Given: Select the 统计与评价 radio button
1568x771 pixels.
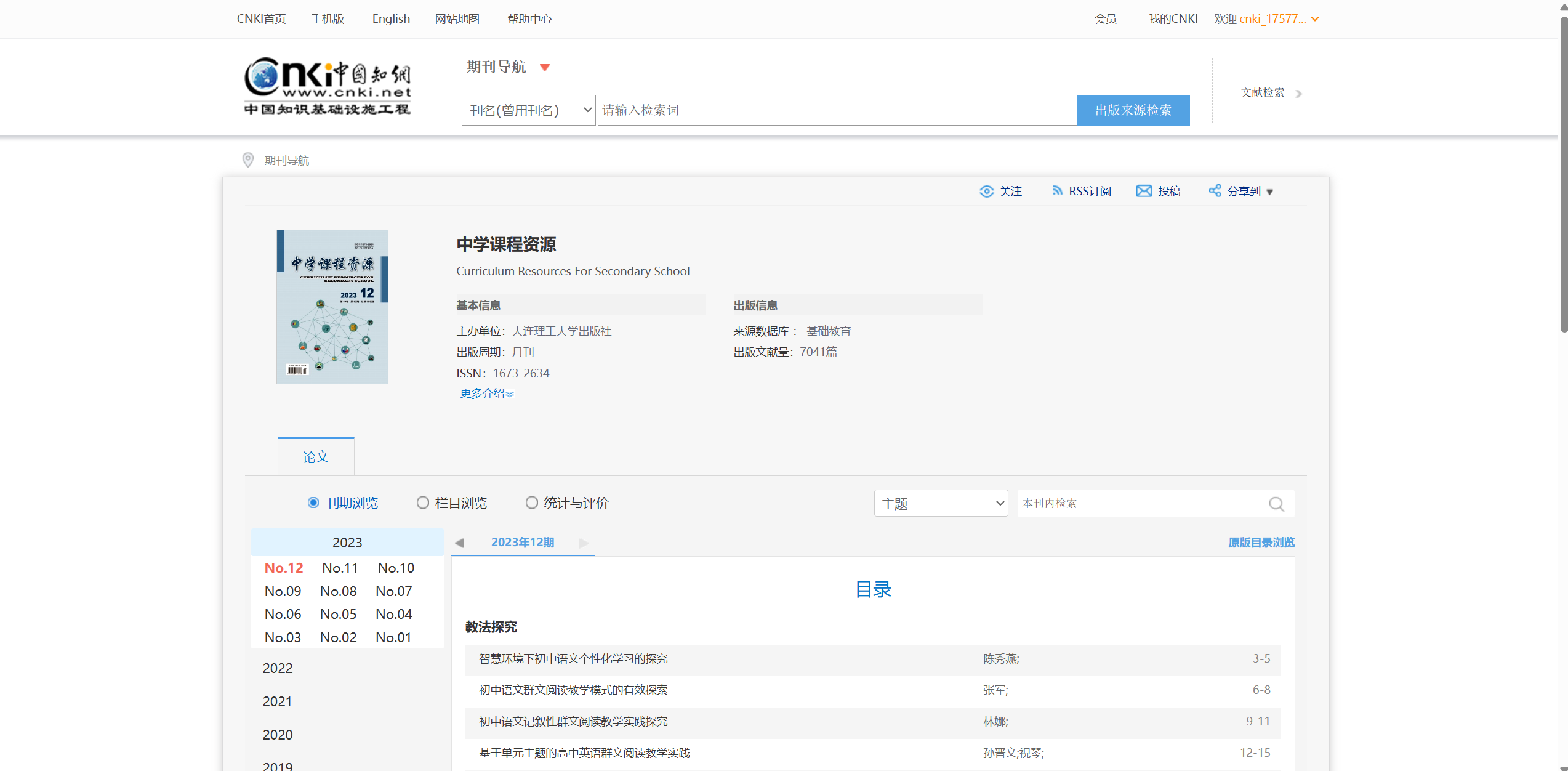Looking at the screenshot, I should point(532,503).
